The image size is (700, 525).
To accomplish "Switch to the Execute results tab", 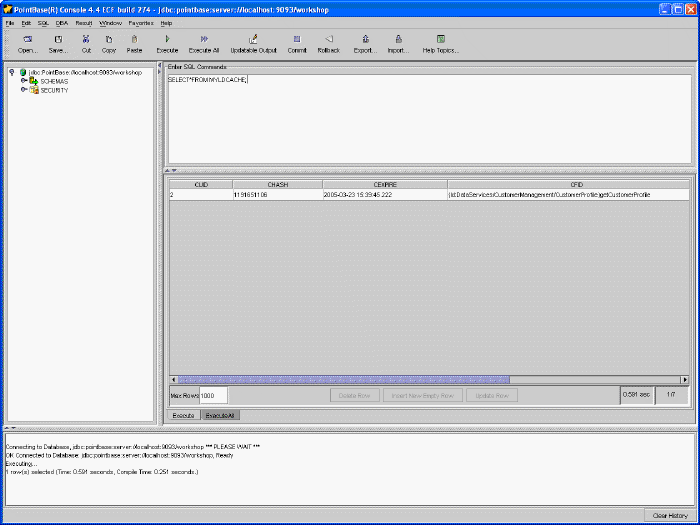I will [x=183, y=415].
